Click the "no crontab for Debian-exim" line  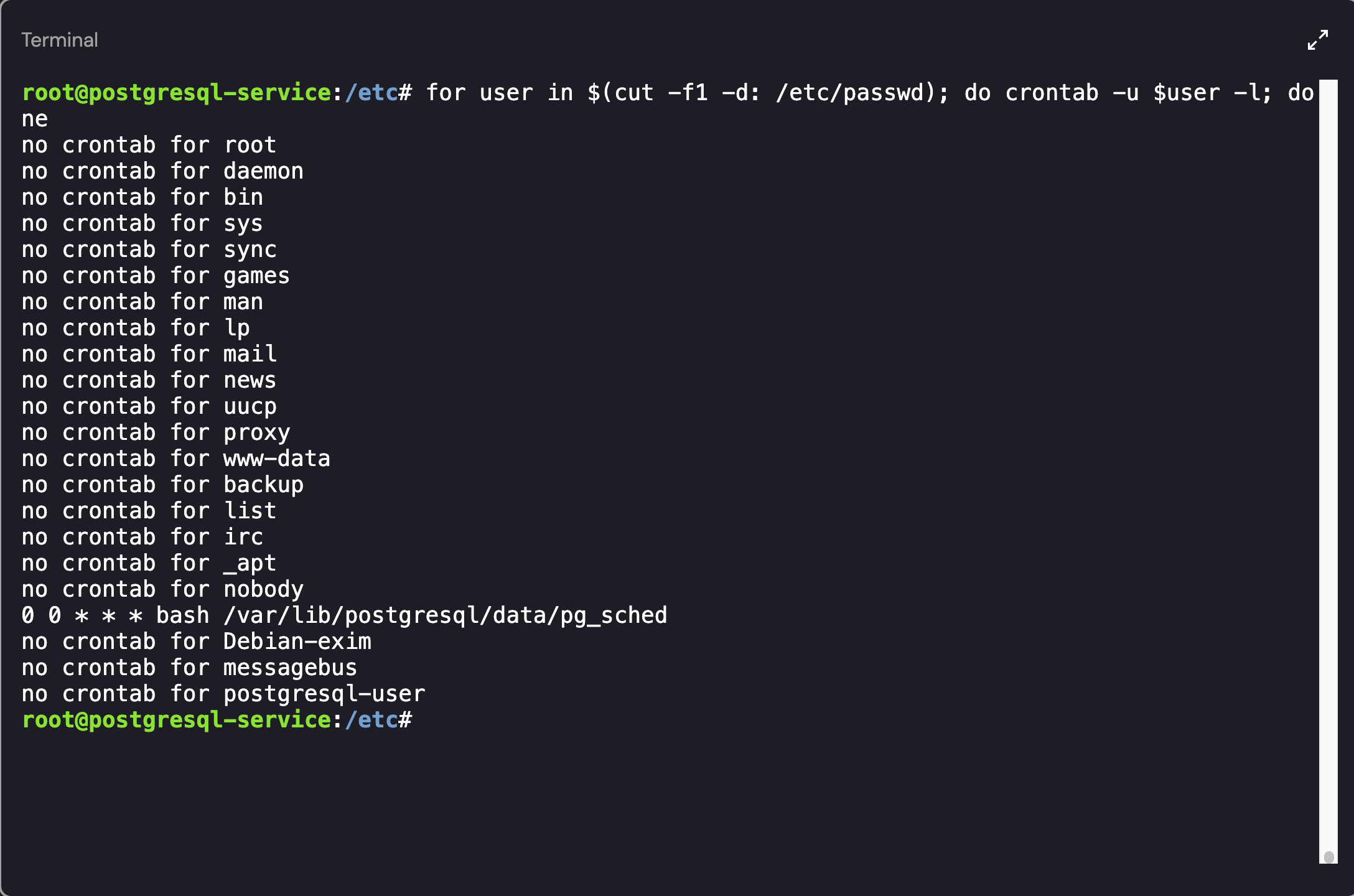[x=196, y=642]
